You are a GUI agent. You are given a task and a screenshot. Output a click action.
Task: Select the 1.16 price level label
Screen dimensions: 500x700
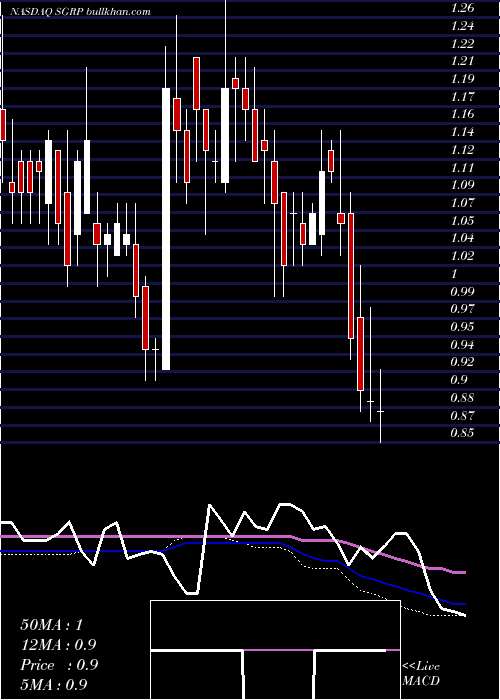[462, 114]
